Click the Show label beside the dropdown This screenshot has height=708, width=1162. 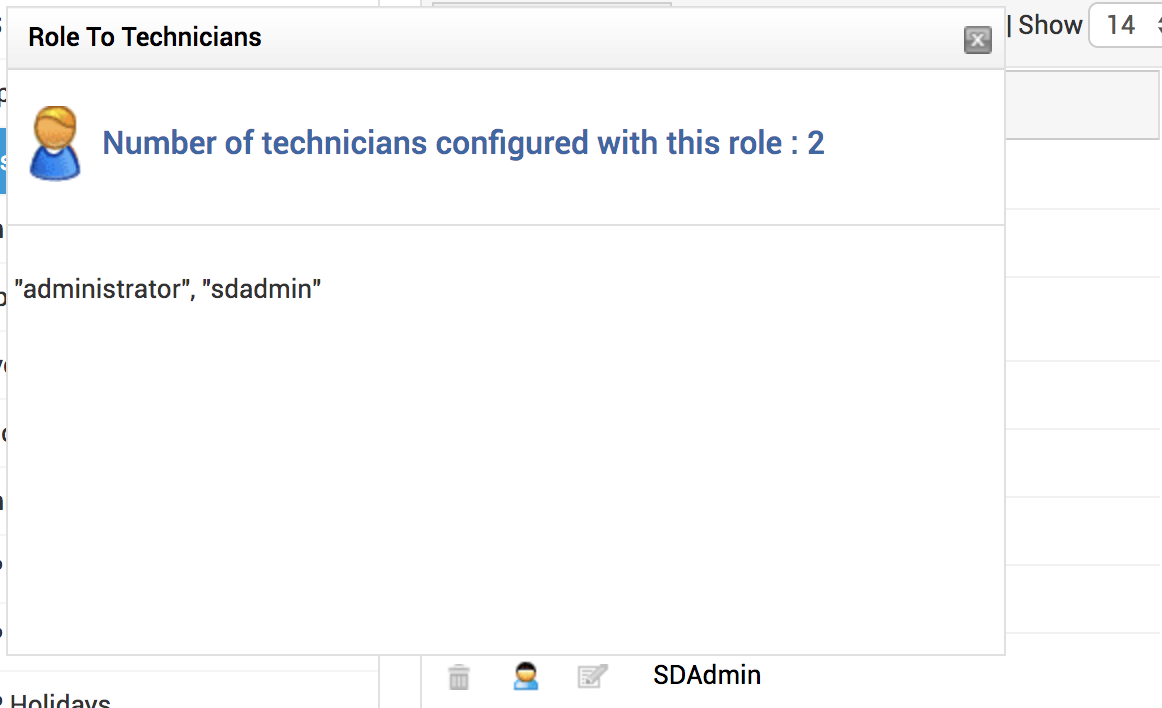point(1050,25)
